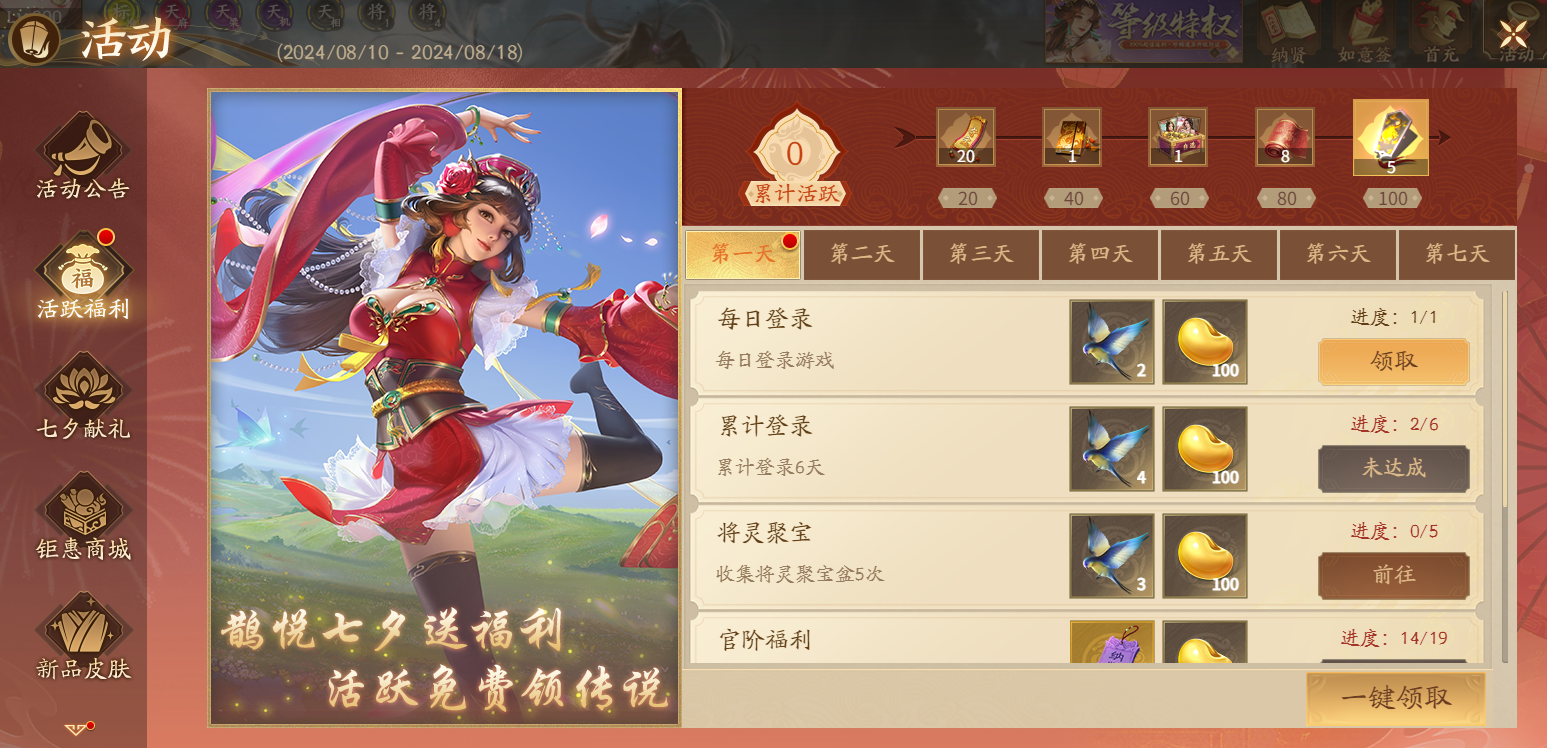The width and height of the screenshot is (1547, 748).
Task: Click the gold ingot in 将灵聚宝 row
Action: pyautogui.click(x=1205, y=556)
